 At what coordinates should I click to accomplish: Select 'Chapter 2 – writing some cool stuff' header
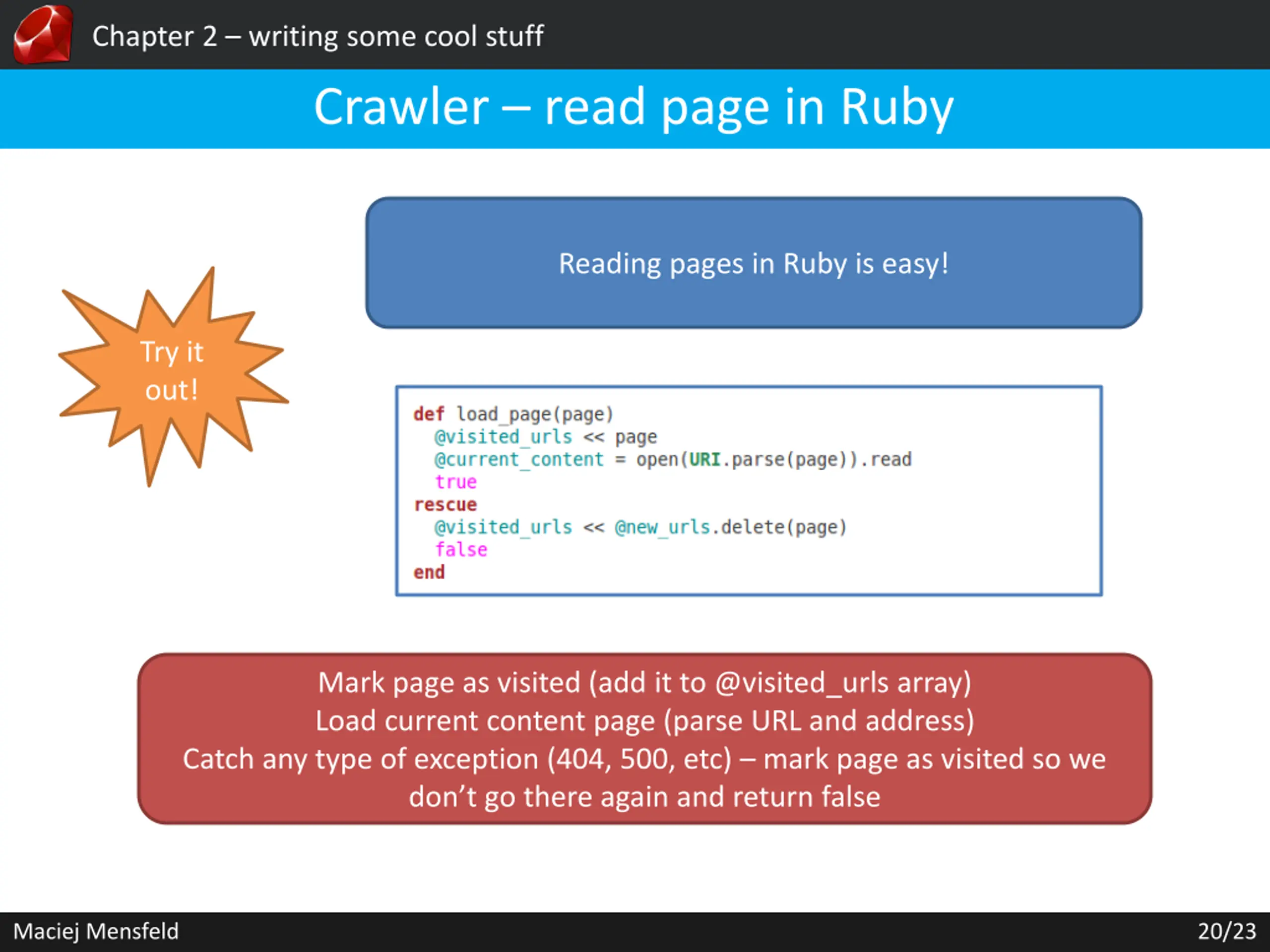[x=317, y=36]
